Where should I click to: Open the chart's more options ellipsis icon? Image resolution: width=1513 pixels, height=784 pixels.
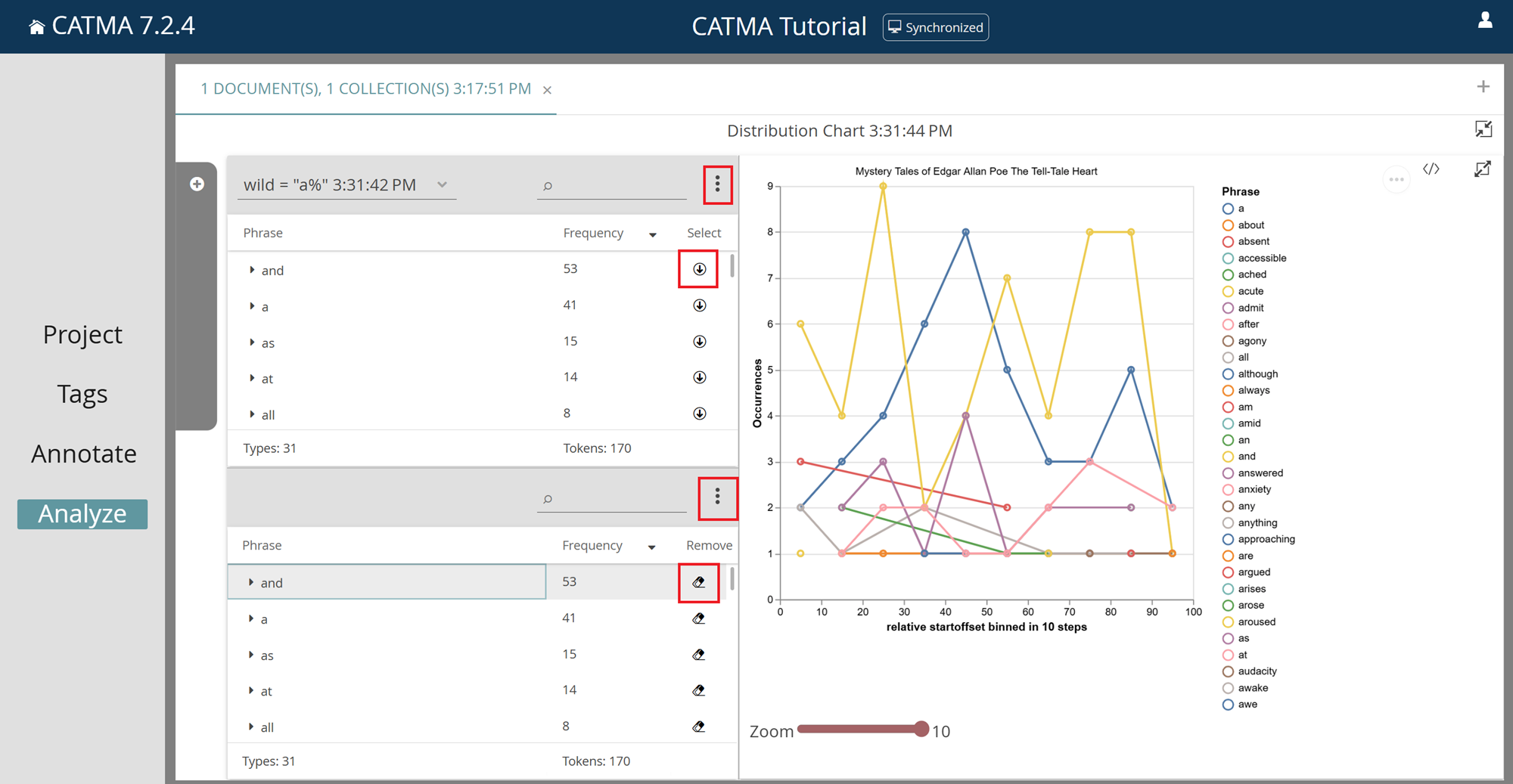tap(1396, 179)
